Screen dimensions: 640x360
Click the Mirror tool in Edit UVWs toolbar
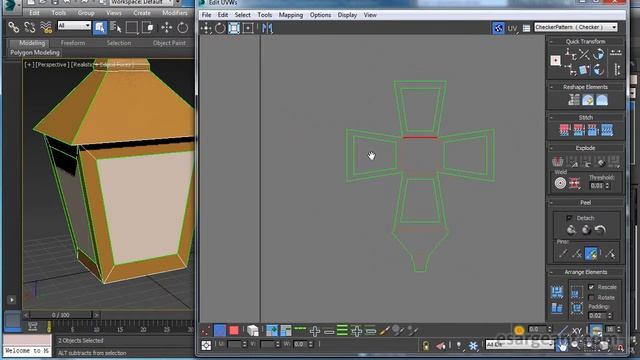(x=267, y=28)
